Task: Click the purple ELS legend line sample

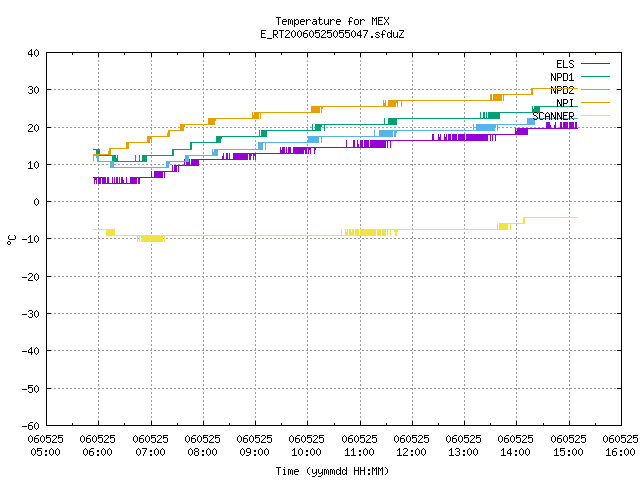Action: [x=595, y=64]
